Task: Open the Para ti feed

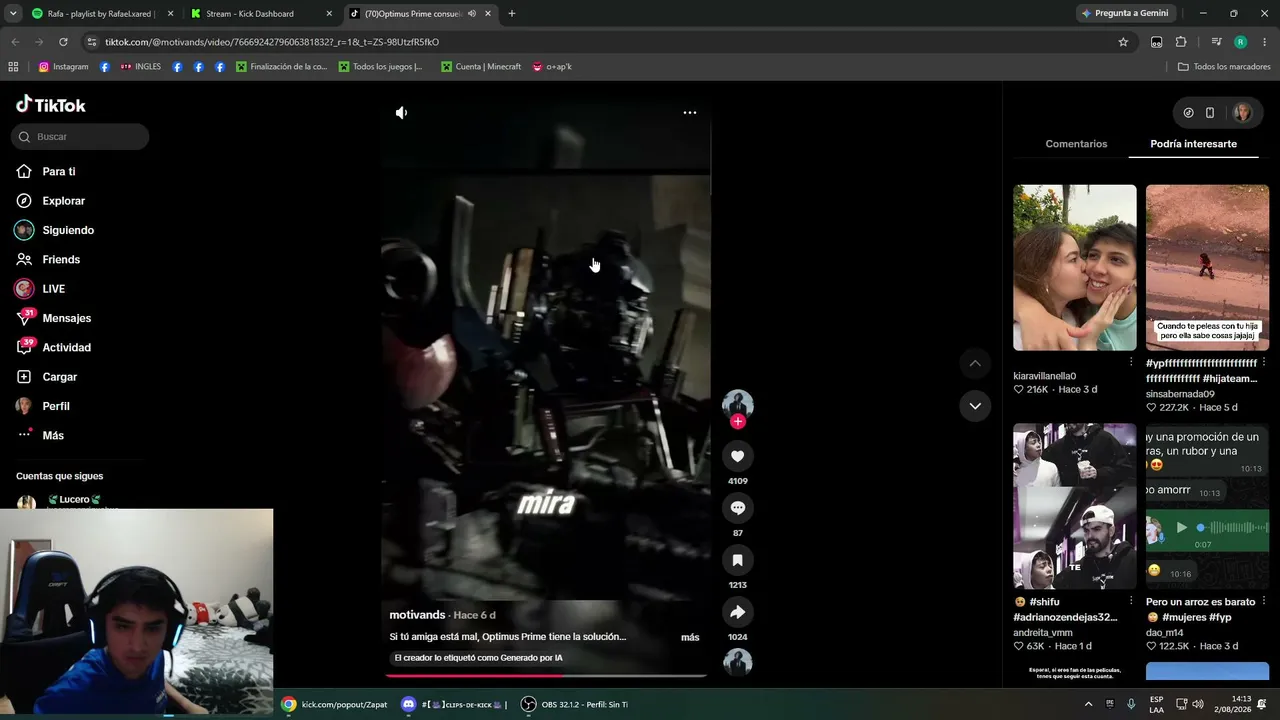Action: click(58, 172)
